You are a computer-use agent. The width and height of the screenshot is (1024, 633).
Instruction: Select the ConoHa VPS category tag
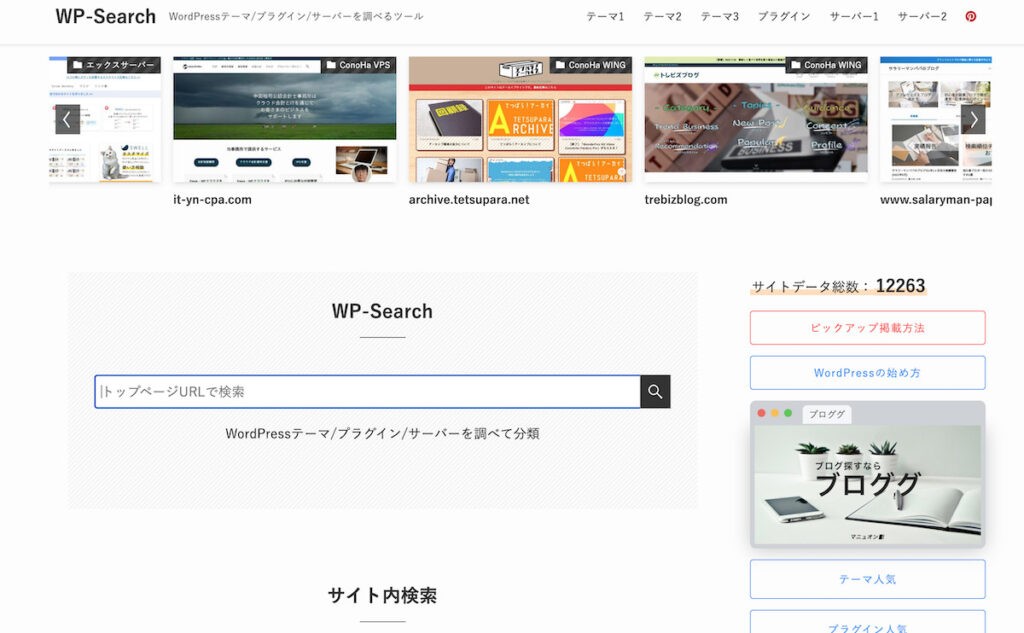[359, 65]
